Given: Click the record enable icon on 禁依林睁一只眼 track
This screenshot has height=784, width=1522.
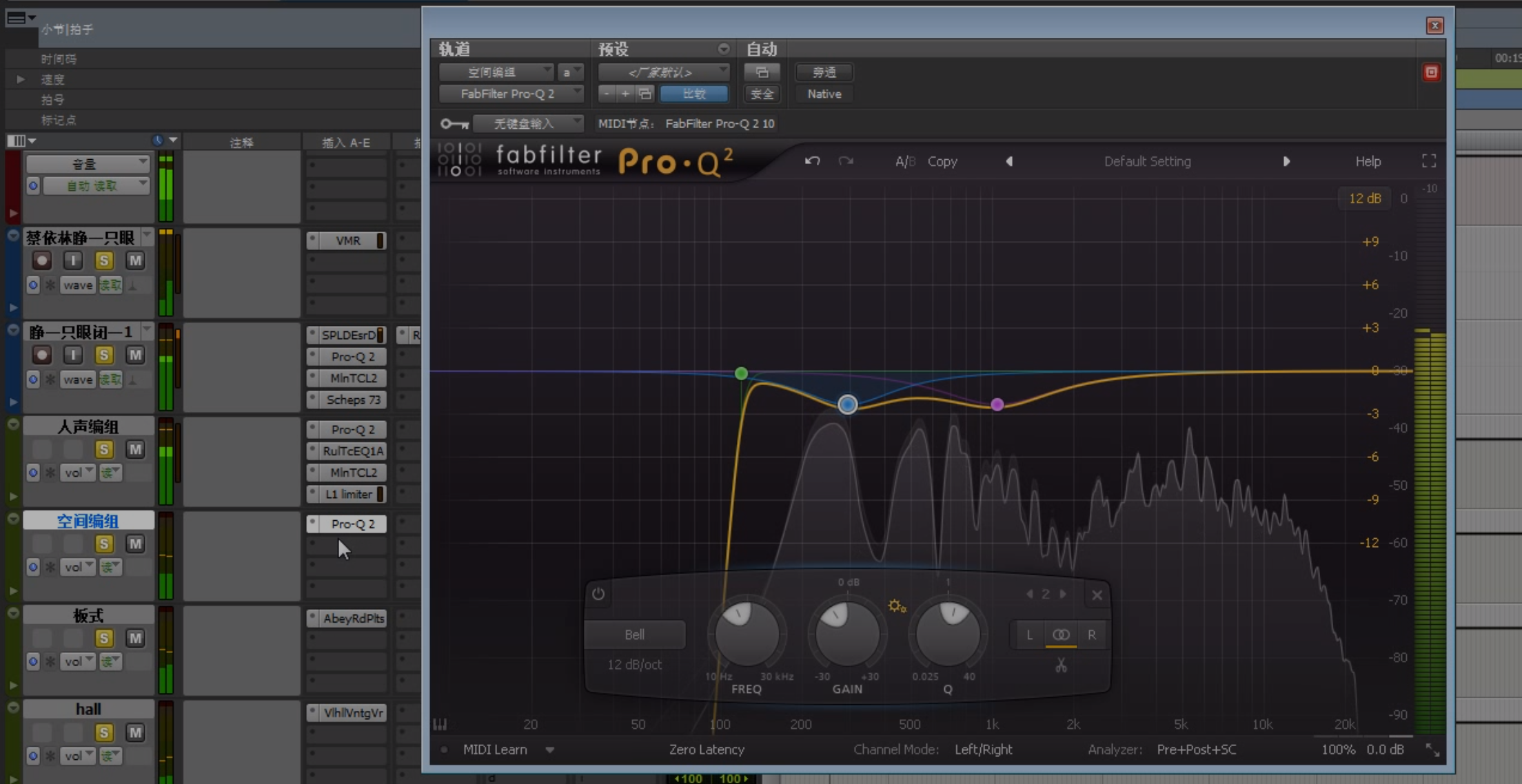Looking at the screenshot, I should [41, 260].
